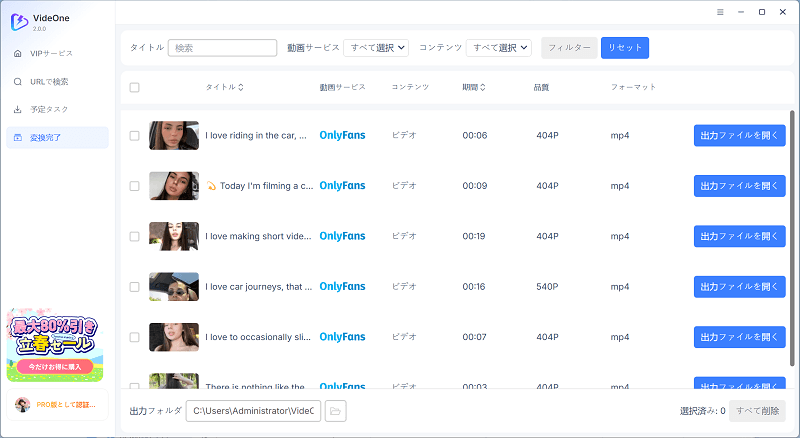Open output file for "I love riding" row
Screen dimensions: 800x438
[x=739, y=136]
